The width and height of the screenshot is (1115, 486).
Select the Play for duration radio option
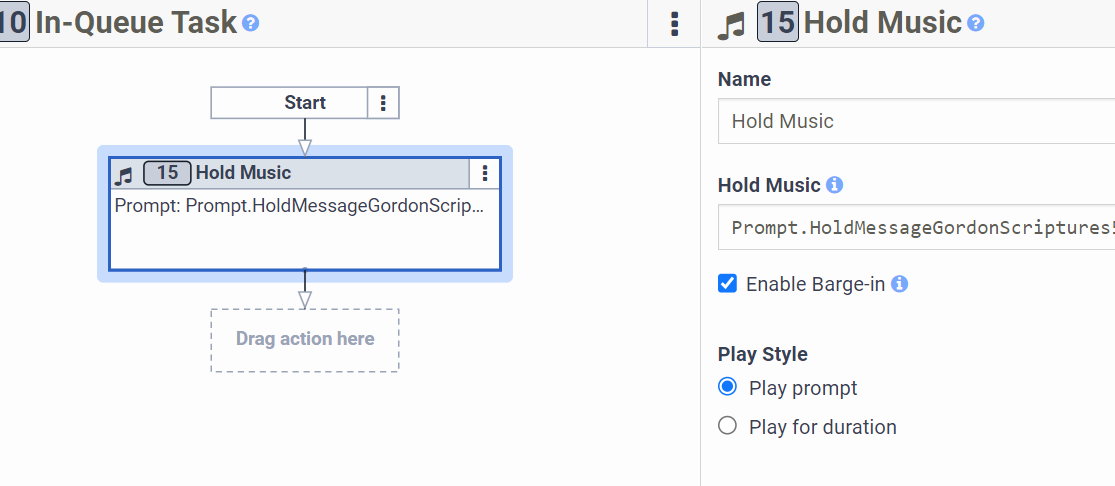728,426
